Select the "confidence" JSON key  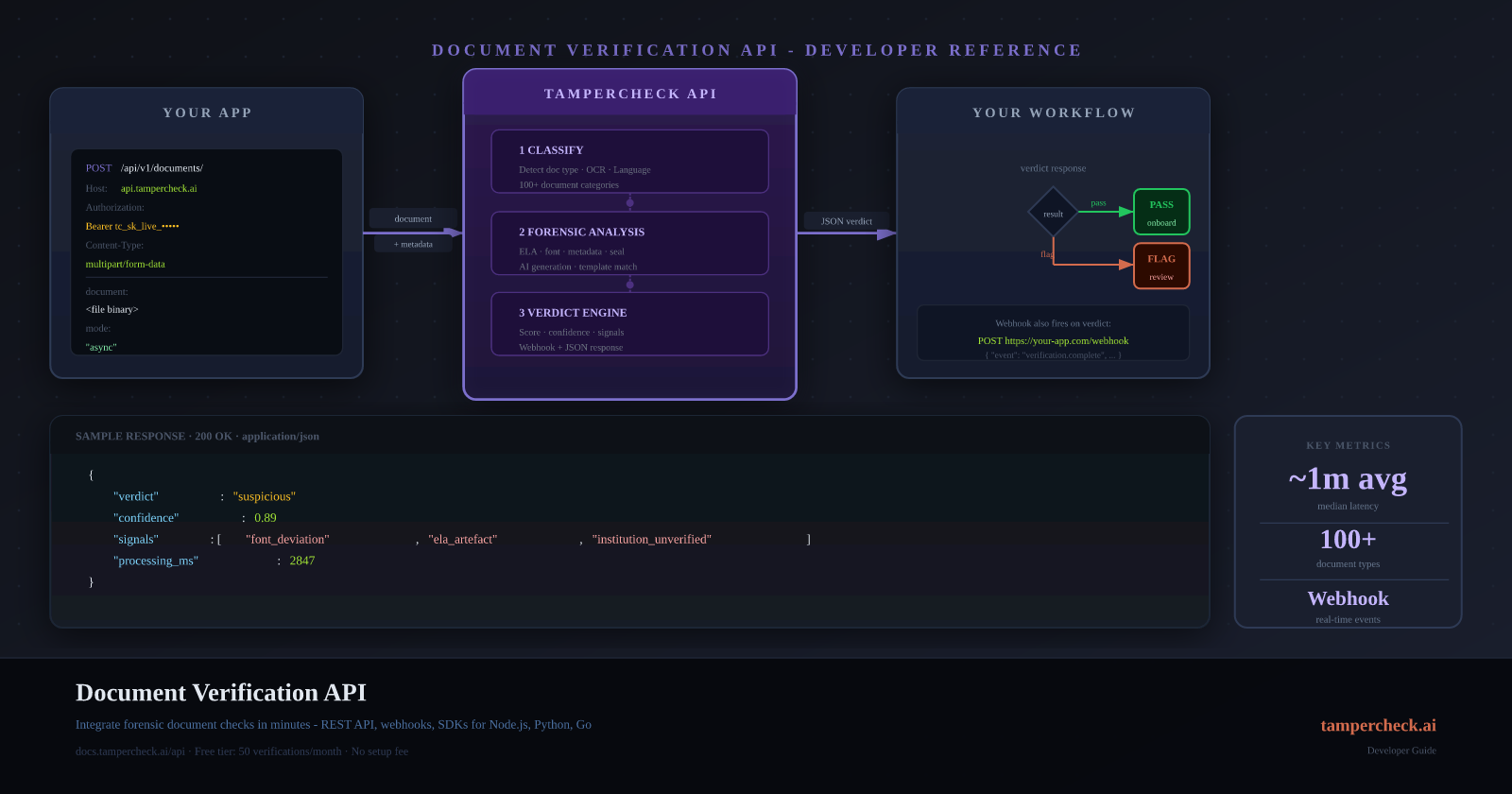tap(146, 518)
